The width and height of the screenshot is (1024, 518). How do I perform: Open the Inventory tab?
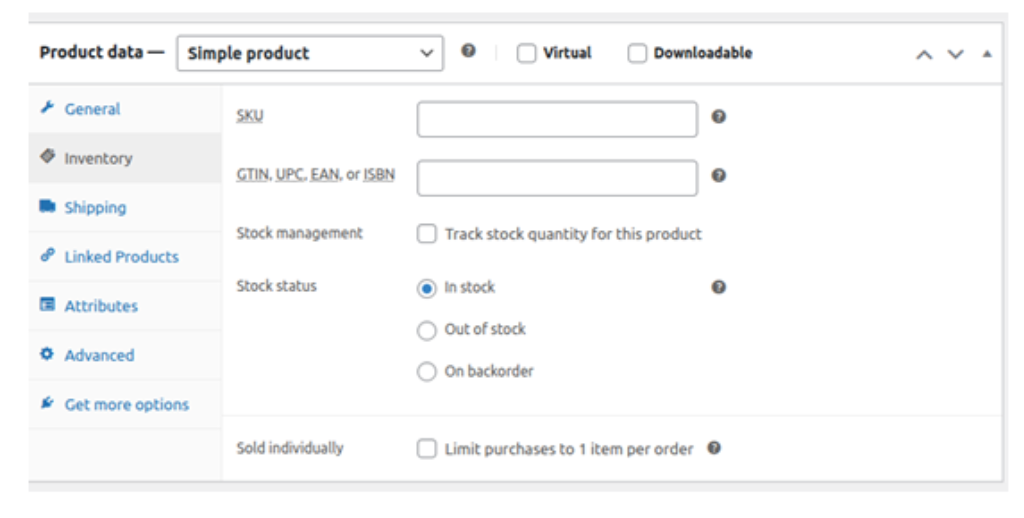click(125, 157)
